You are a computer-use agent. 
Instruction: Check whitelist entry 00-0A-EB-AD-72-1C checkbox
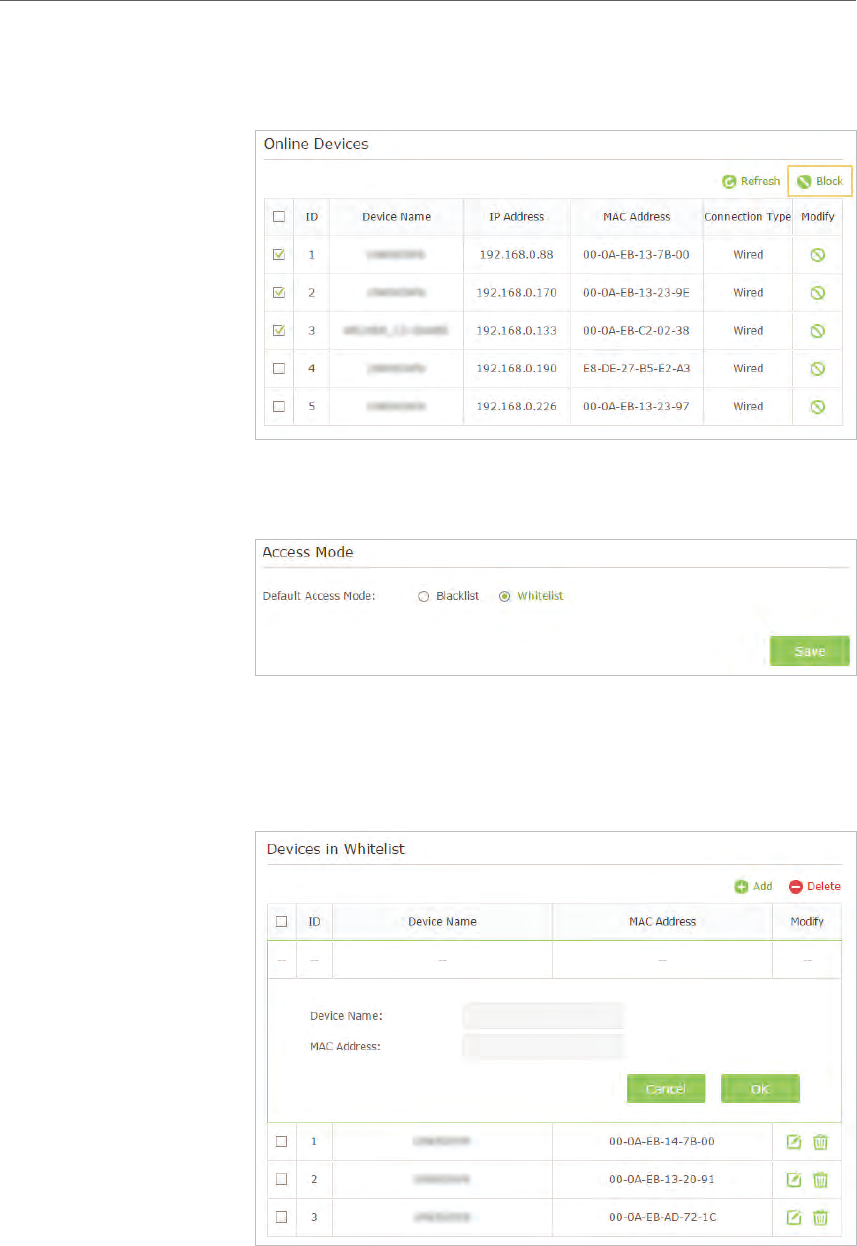tap(281, 1217)
